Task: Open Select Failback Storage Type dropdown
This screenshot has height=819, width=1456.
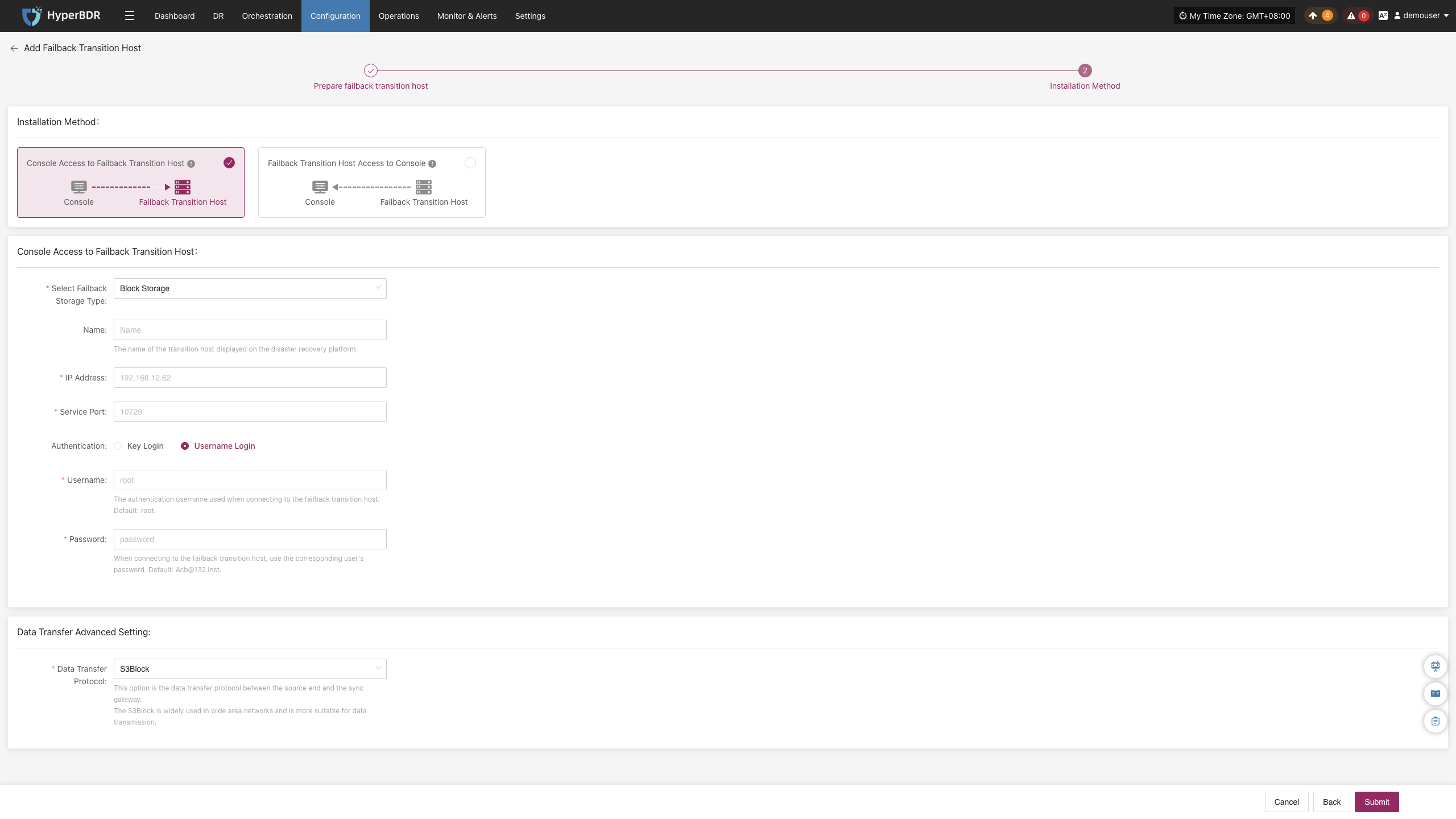Action: 250,288
